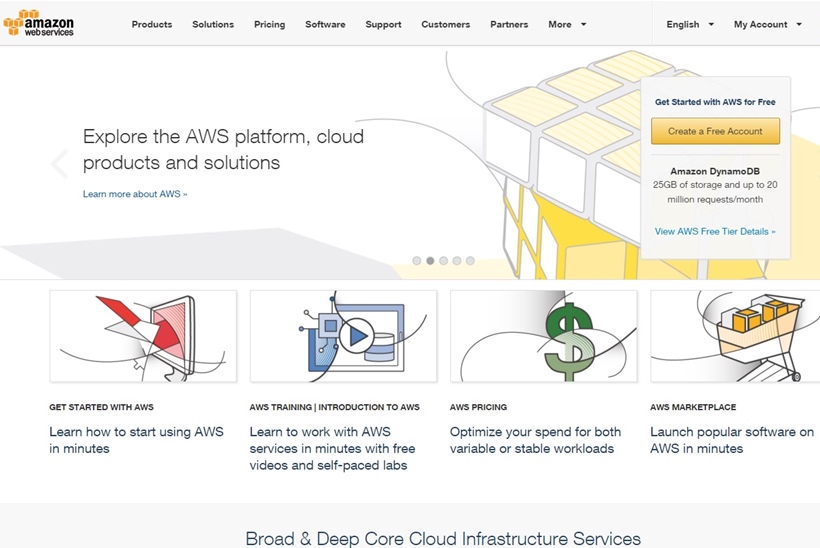
Task: Click the GET STARTED WITH AWS heading
Action: coord(101,407)
